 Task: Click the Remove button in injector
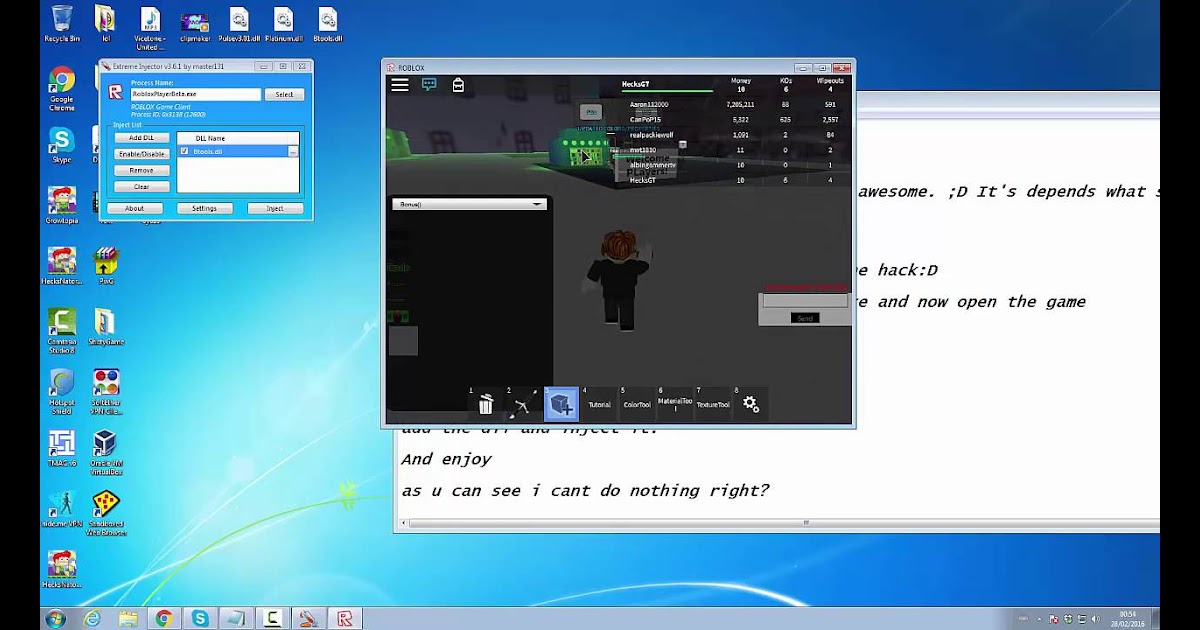coord(141,170)
